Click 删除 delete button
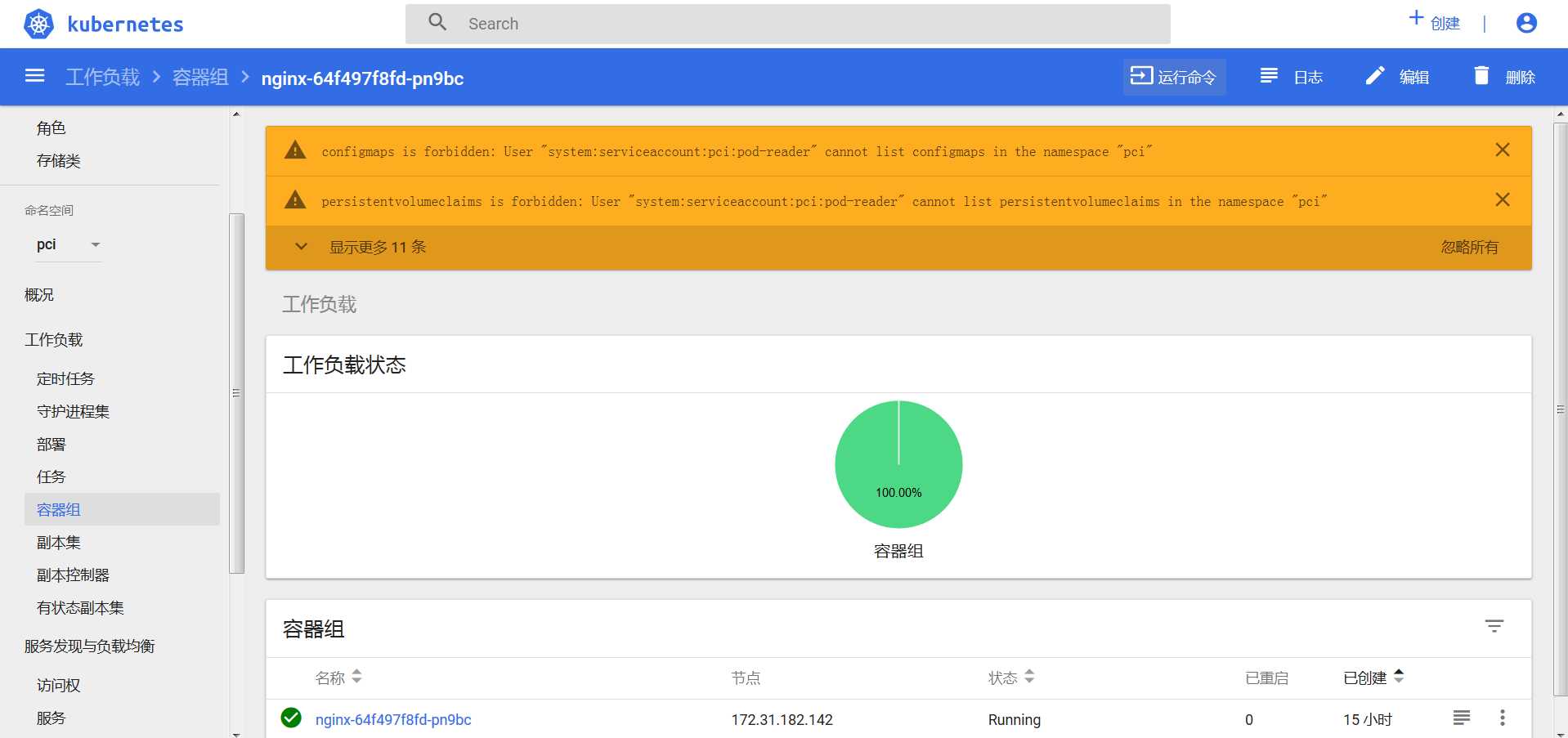 pos(1503,77)
